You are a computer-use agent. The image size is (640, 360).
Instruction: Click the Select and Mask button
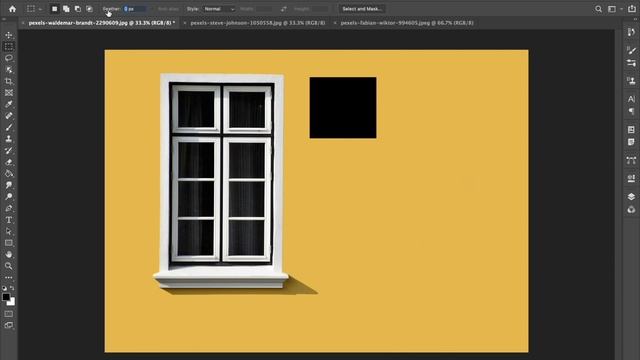(362, 9)
